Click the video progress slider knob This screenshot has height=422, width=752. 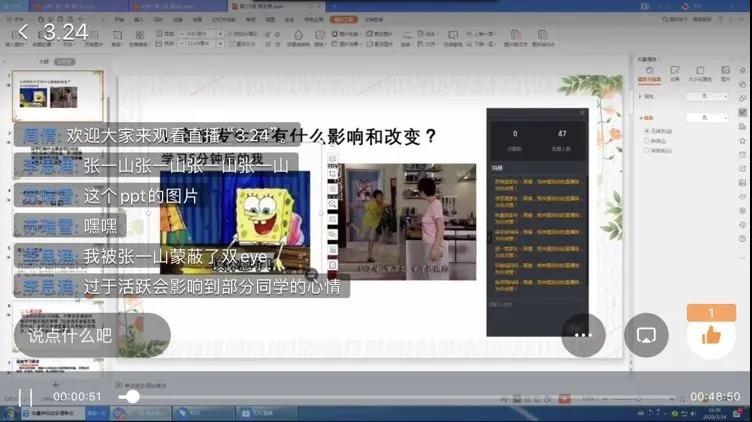pyautogui.click(x=132, y=396)
